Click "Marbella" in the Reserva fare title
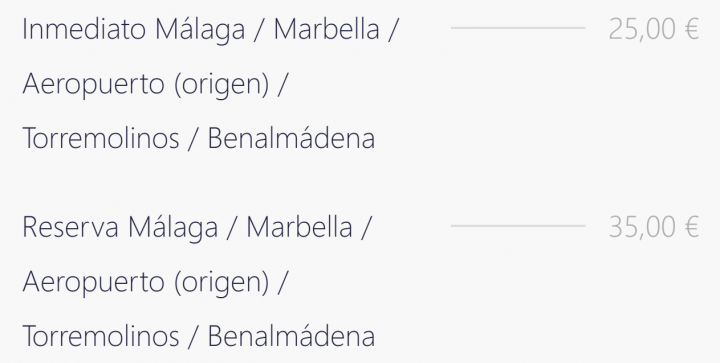The image size is (720, 363). (299, 227)
